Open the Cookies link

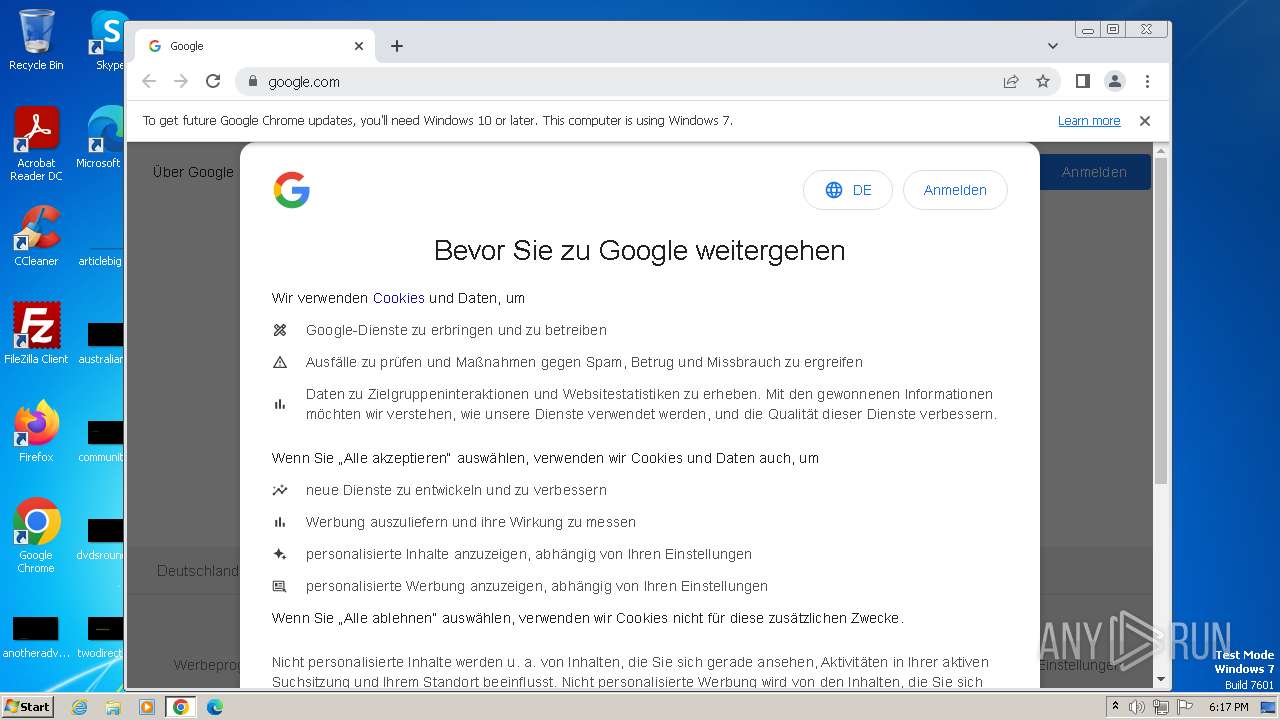point(399,298)
